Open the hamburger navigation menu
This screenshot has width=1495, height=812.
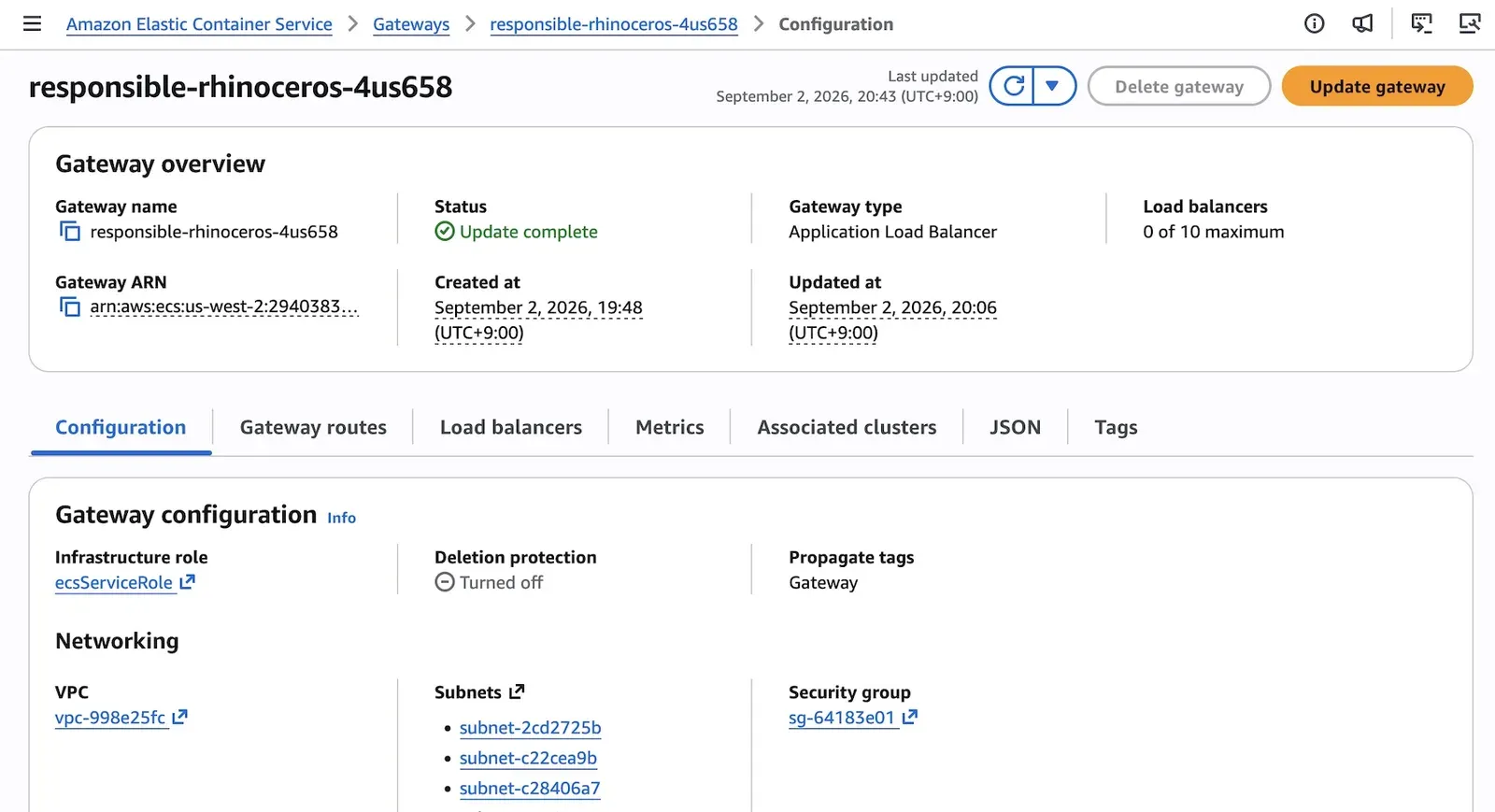click(32, 23)
